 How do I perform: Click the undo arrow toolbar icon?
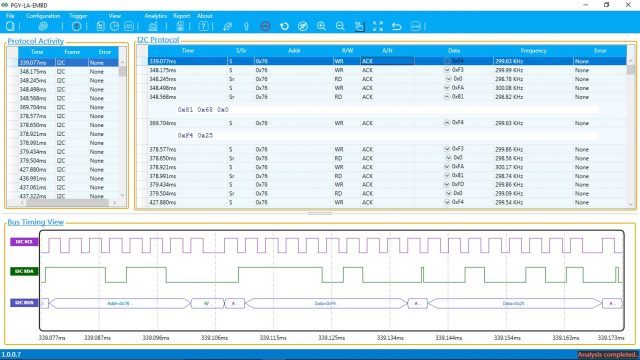tap(397, 27)
